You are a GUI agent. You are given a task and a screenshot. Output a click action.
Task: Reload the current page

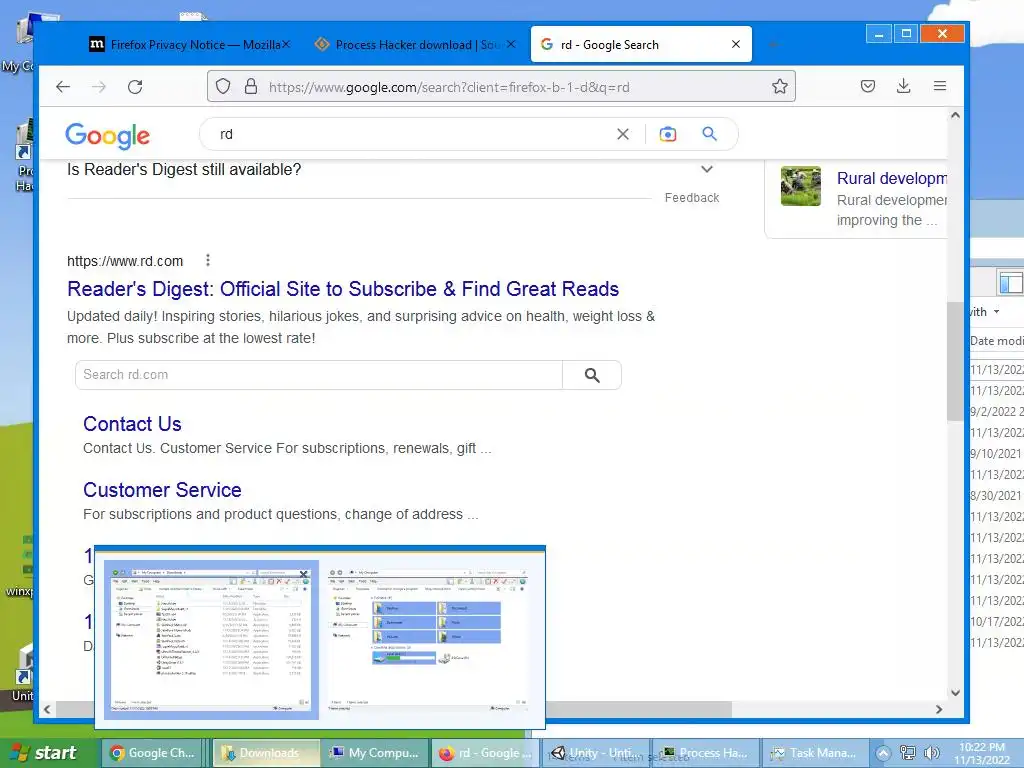(135, 87)
